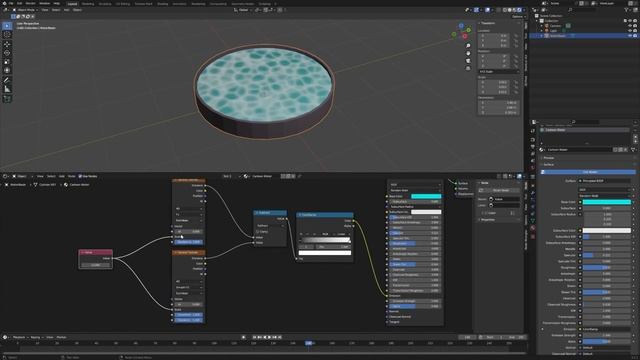Click the red X axis gizmo

464,36
